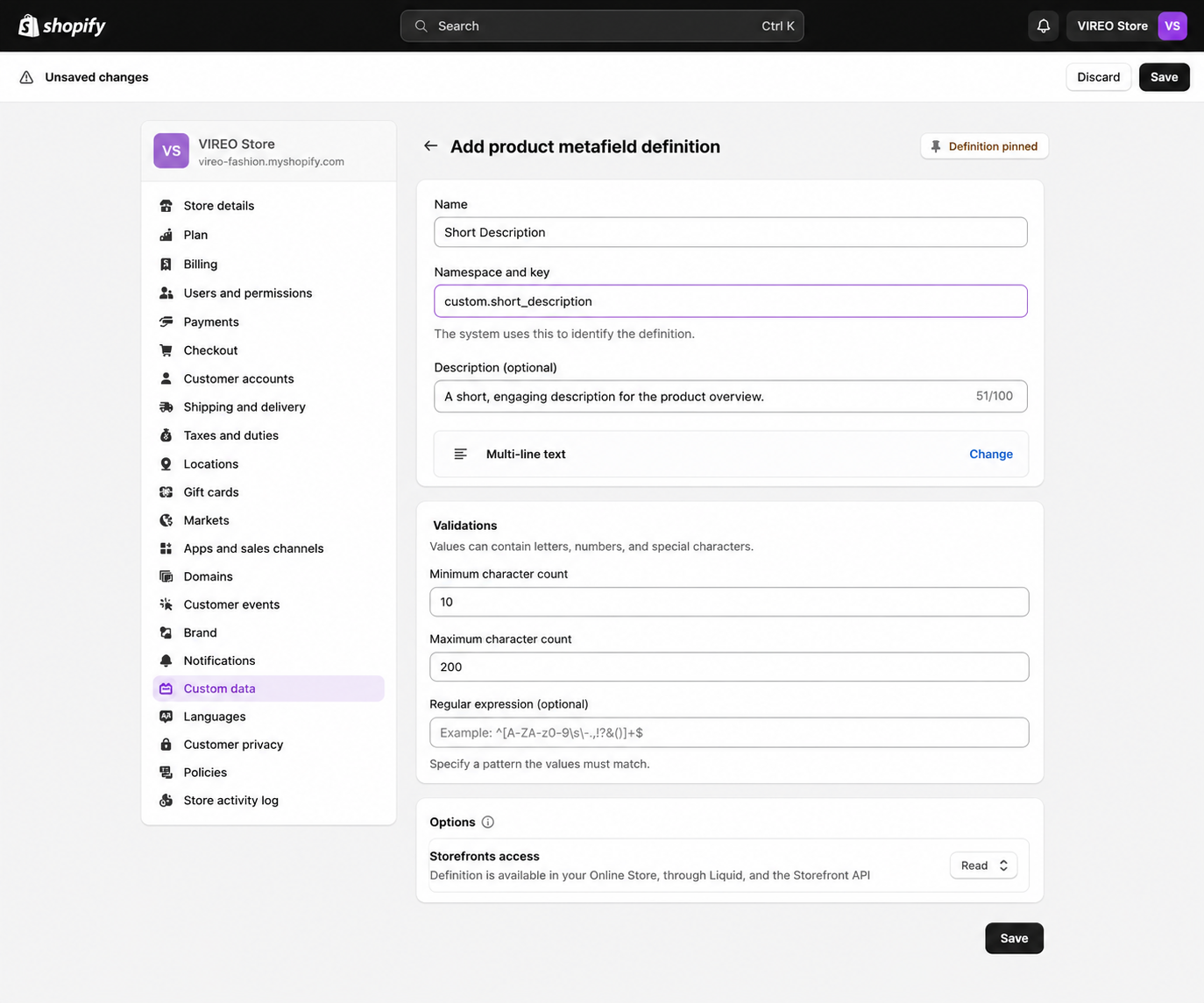Navigate to Languages settings

(268, 717)
